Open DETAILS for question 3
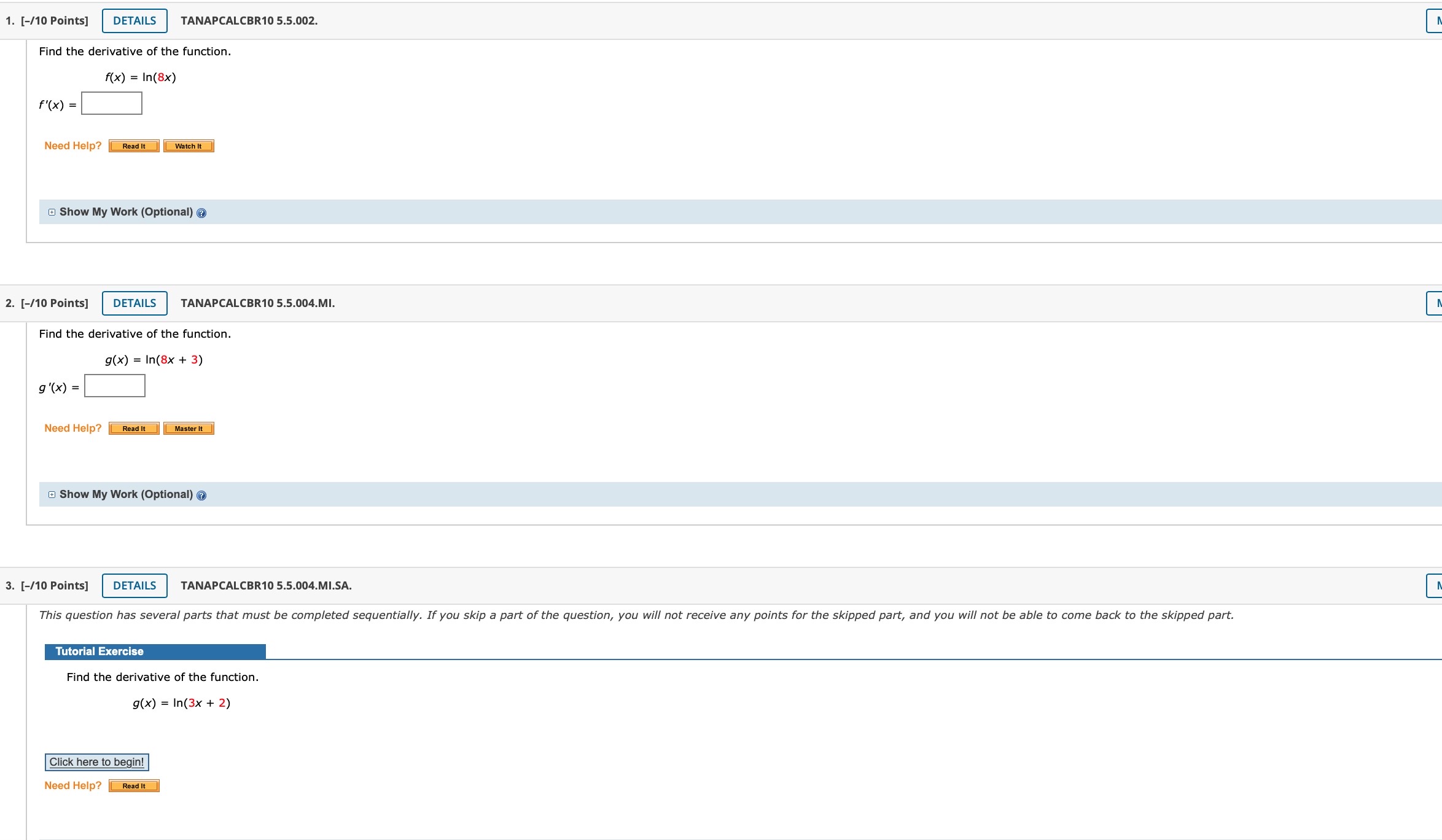 click(x=134, y=585)
